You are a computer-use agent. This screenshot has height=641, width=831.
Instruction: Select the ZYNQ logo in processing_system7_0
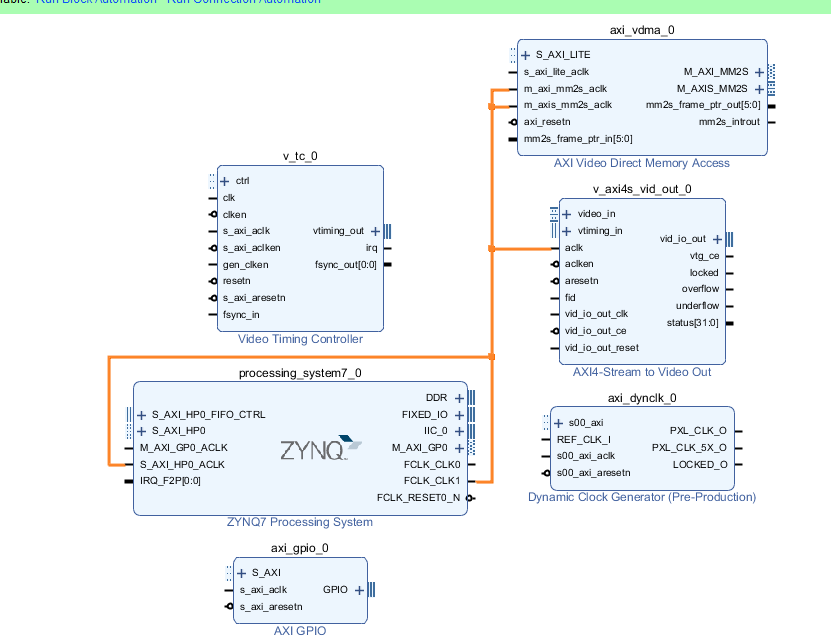(321, 449)
